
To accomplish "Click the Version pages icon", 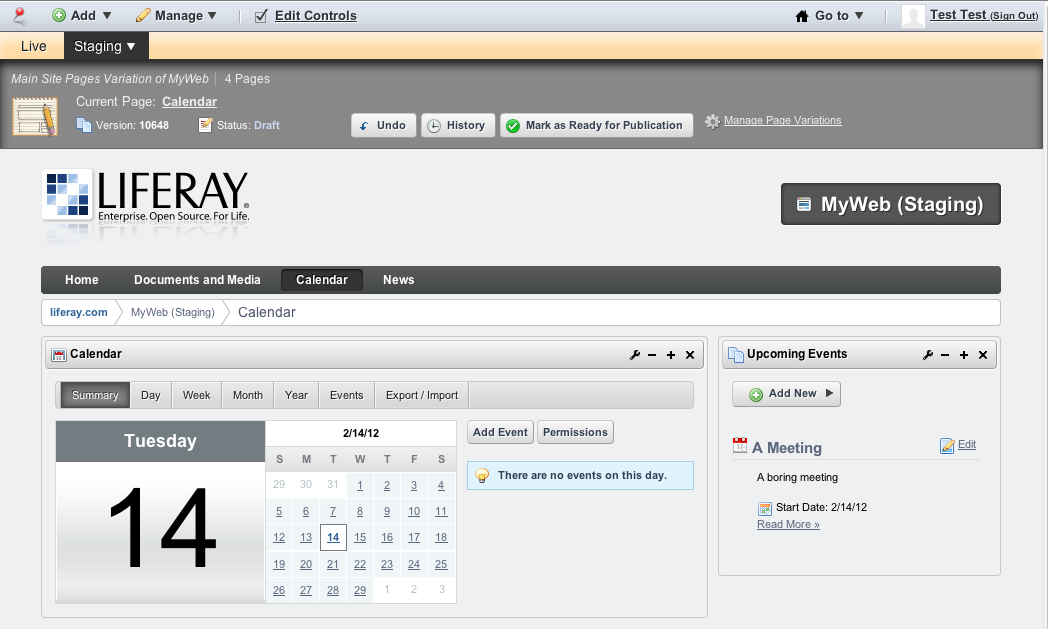I will 84,125.
